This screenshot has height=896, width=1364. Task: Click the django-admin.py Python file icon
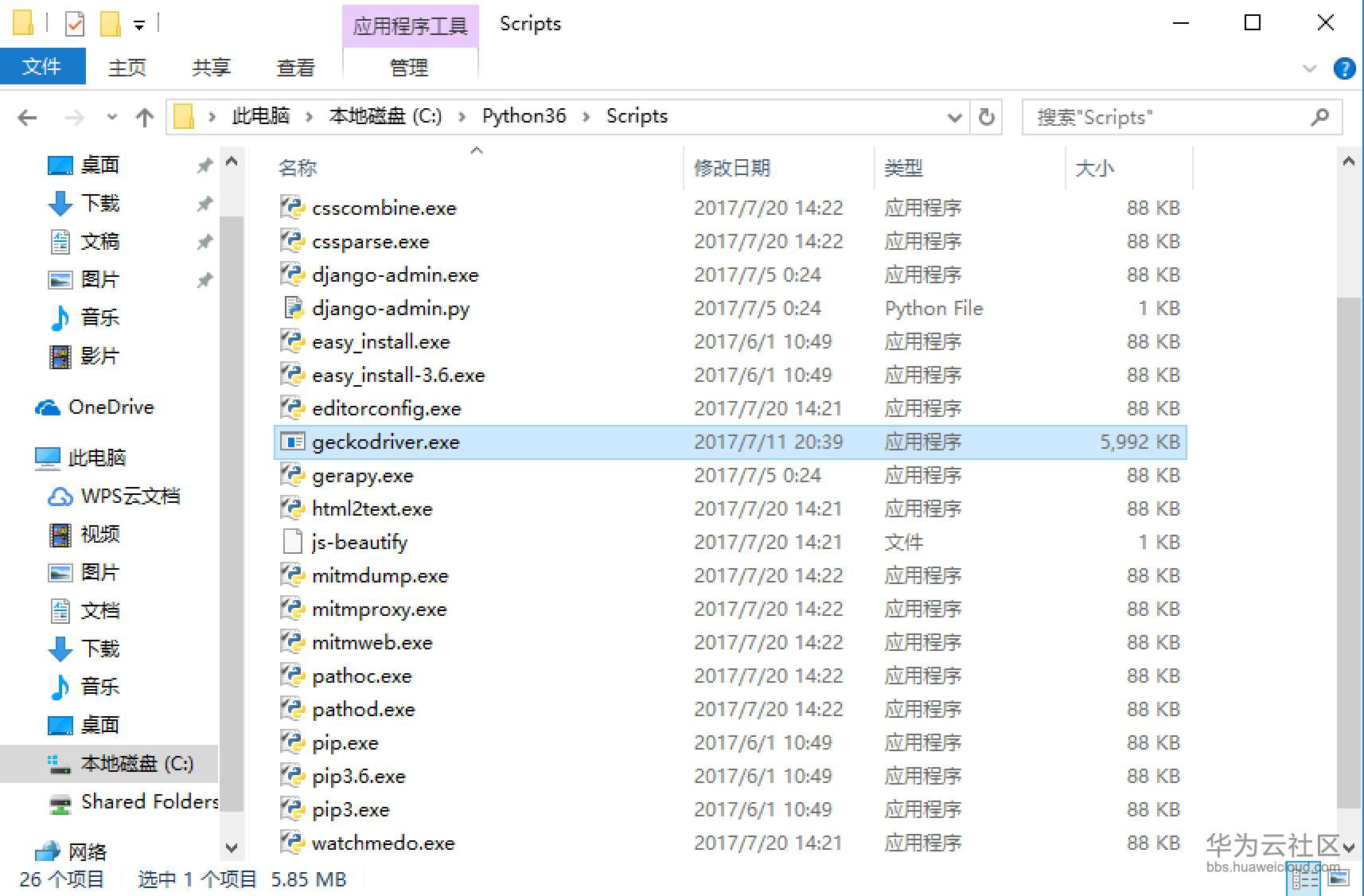[x=293, y=308]
